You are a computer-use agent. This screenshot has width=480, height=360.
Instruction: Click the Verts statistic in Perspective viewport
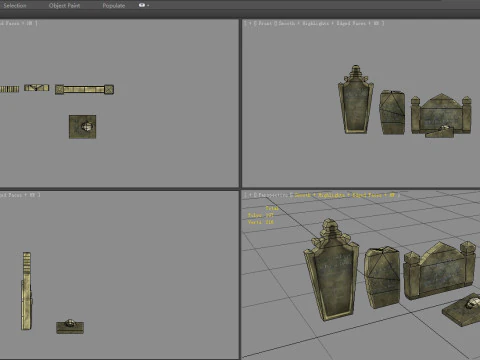click(x=261, y=222)
